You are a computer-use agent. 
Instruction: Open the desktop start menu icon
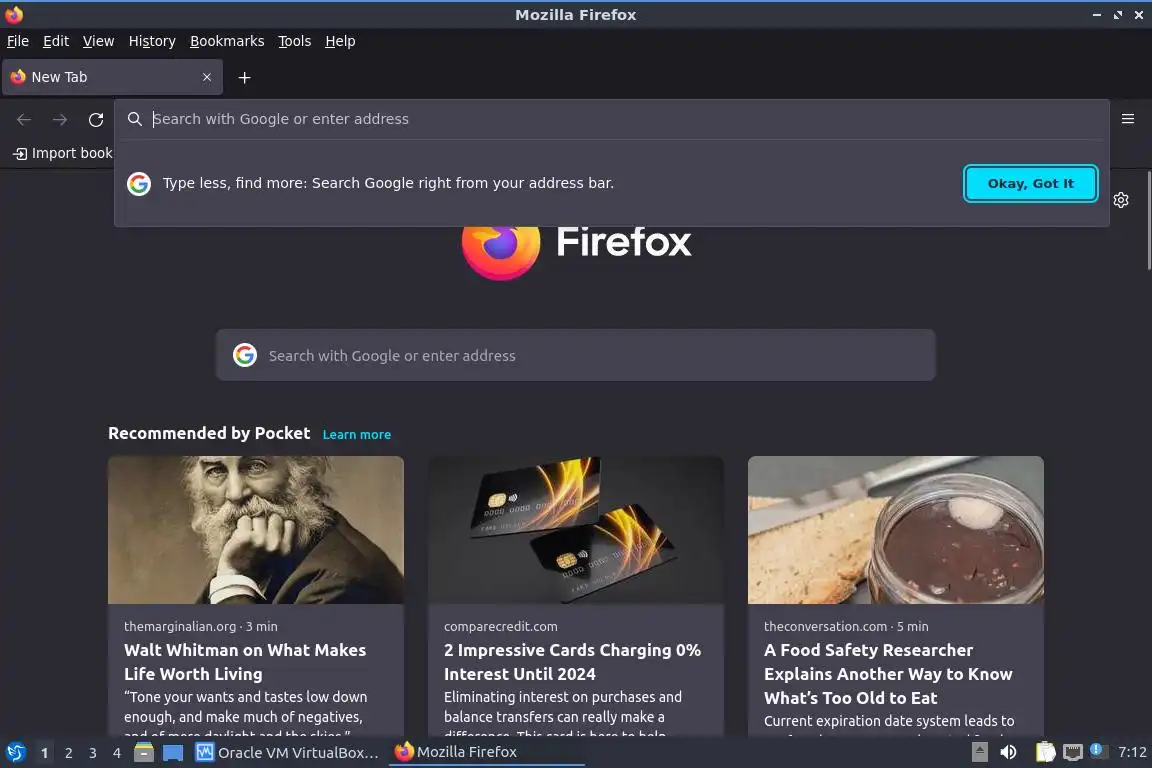pyautogui.click(x=15, y=753)
